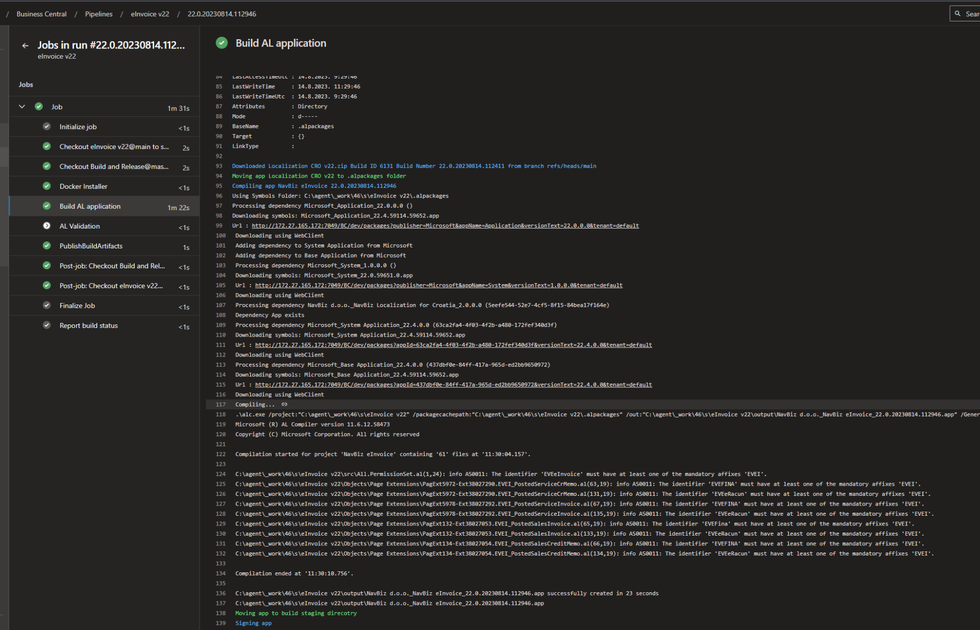Click the skipped status icon for AL Validation
Image resolution: width=980 pixels, height=630 pixels.
click(x=46, y=226)
